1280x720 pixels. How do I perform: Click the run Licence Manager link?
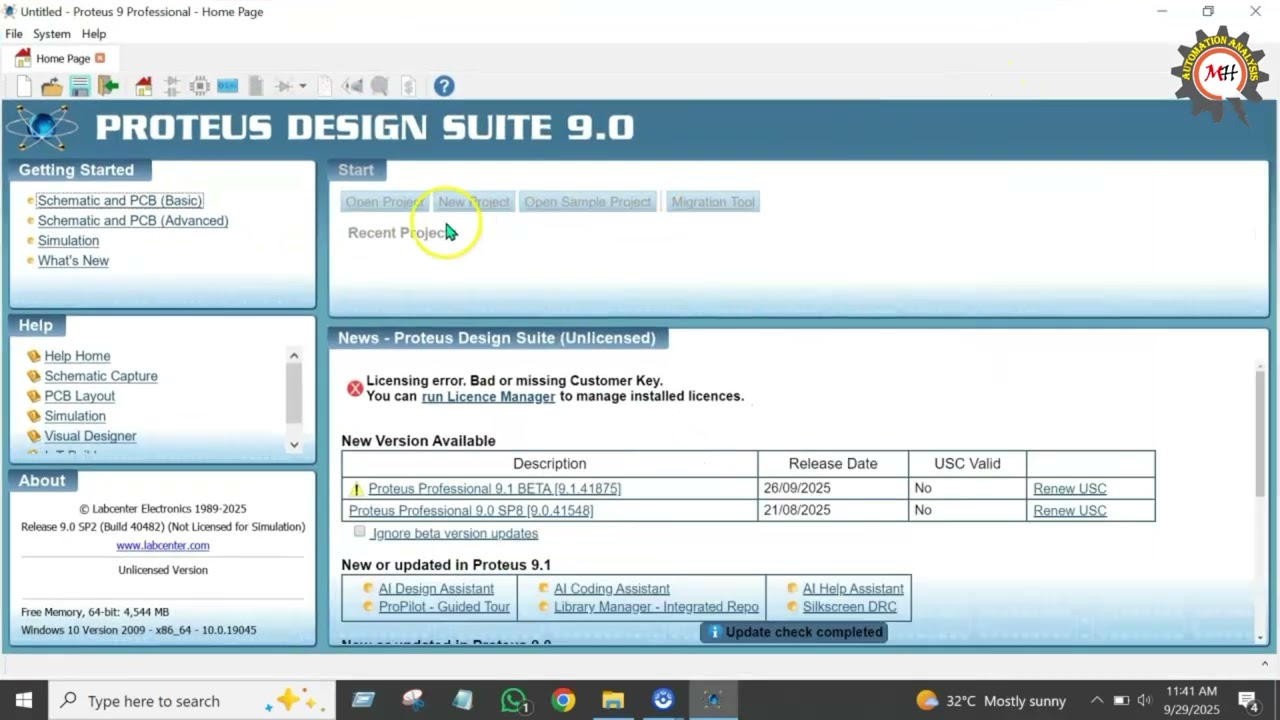(488, 396)
